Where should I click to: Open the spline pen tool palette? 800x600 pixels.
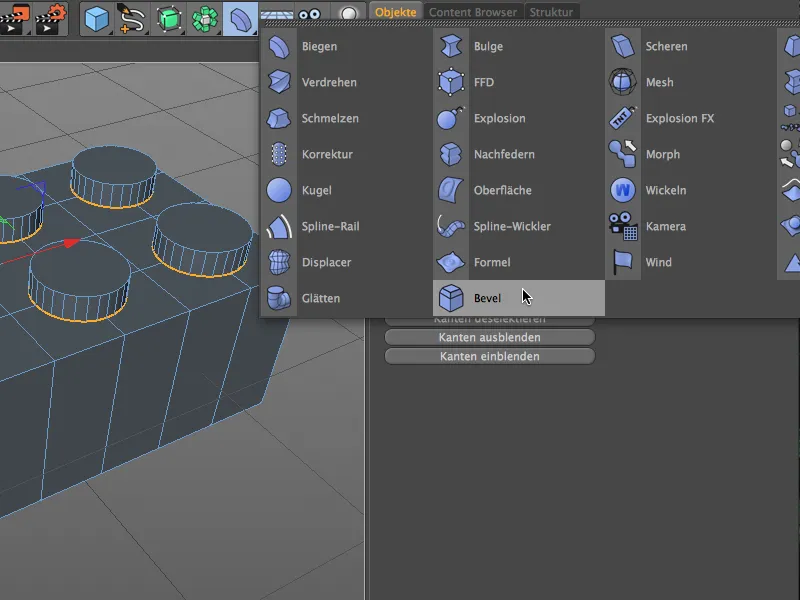click(x=132, y=19)
